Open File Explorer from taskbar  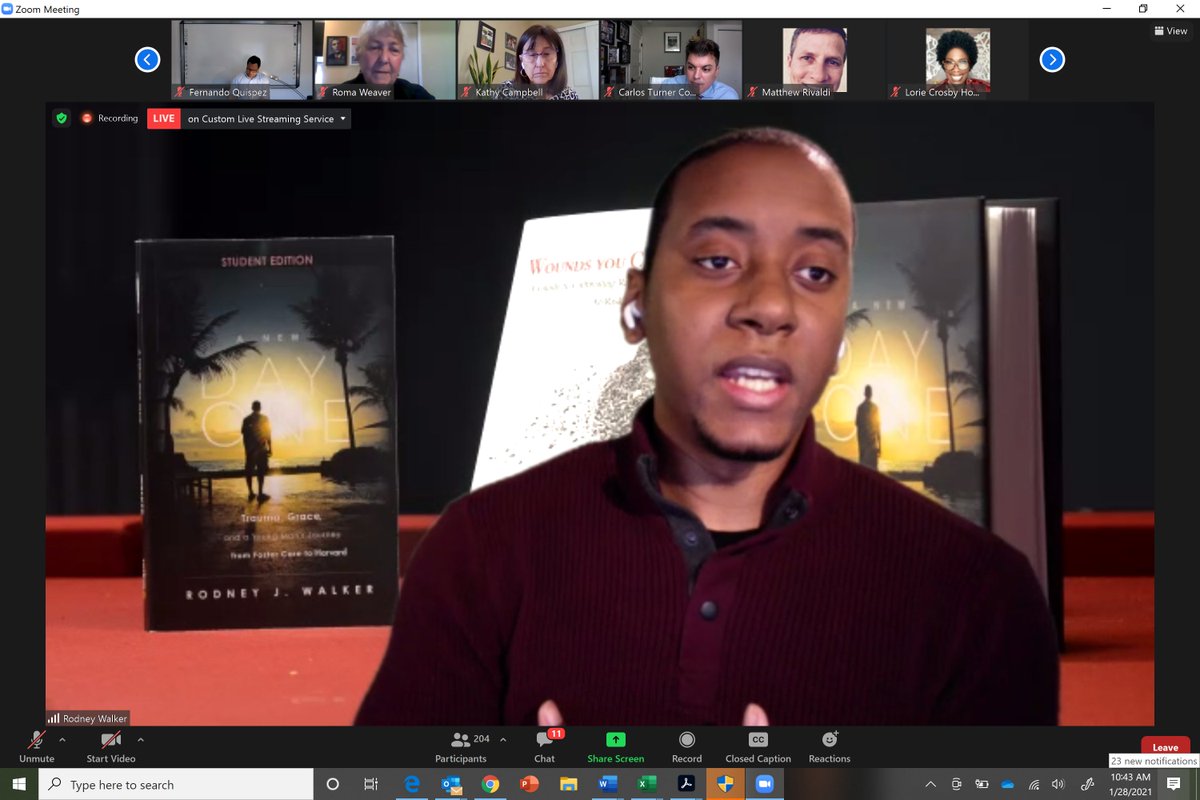pos(568,784)
